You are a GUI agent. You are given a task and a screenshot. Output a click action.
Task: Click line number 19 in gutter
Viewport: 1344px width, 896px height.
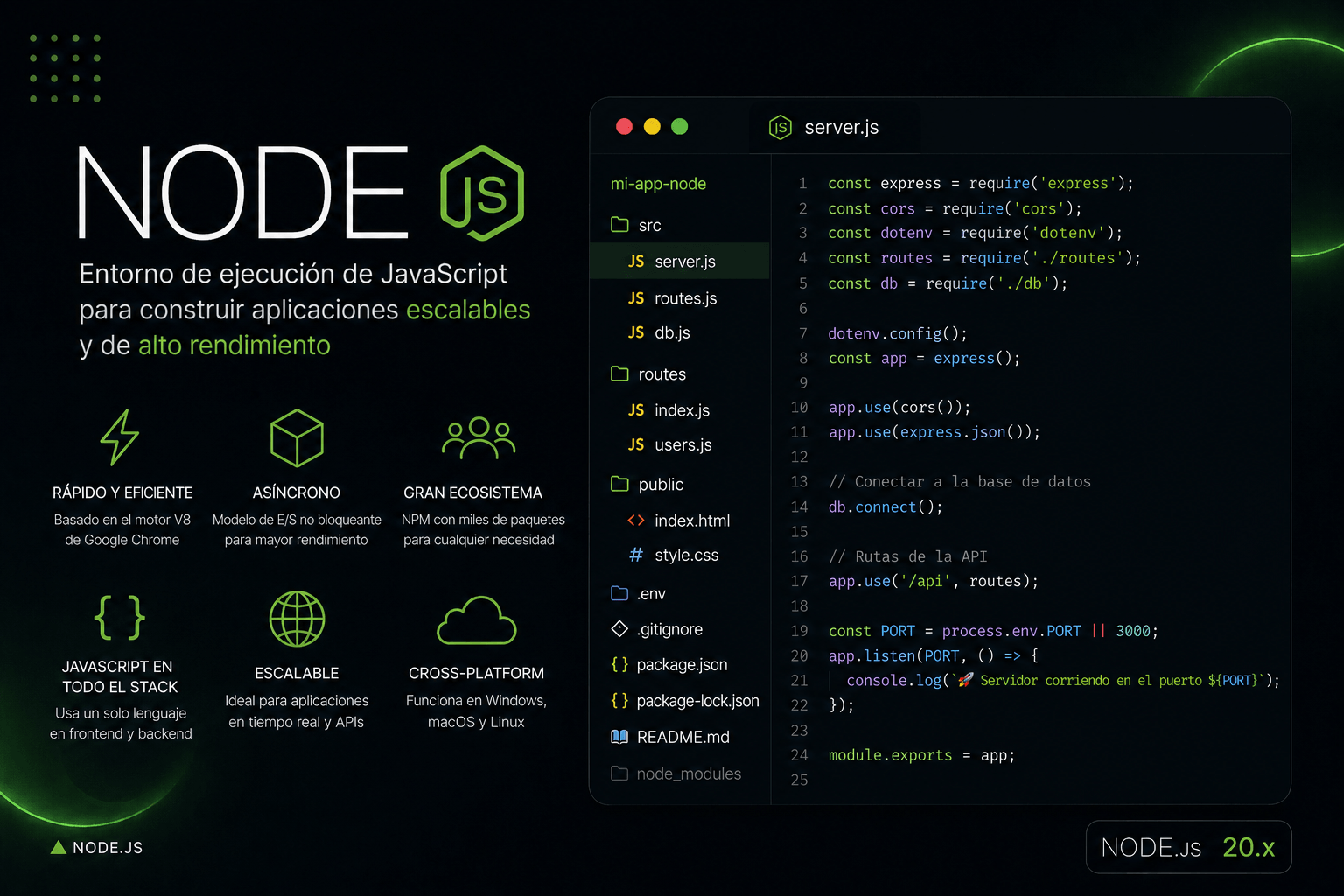coord(799,631)
